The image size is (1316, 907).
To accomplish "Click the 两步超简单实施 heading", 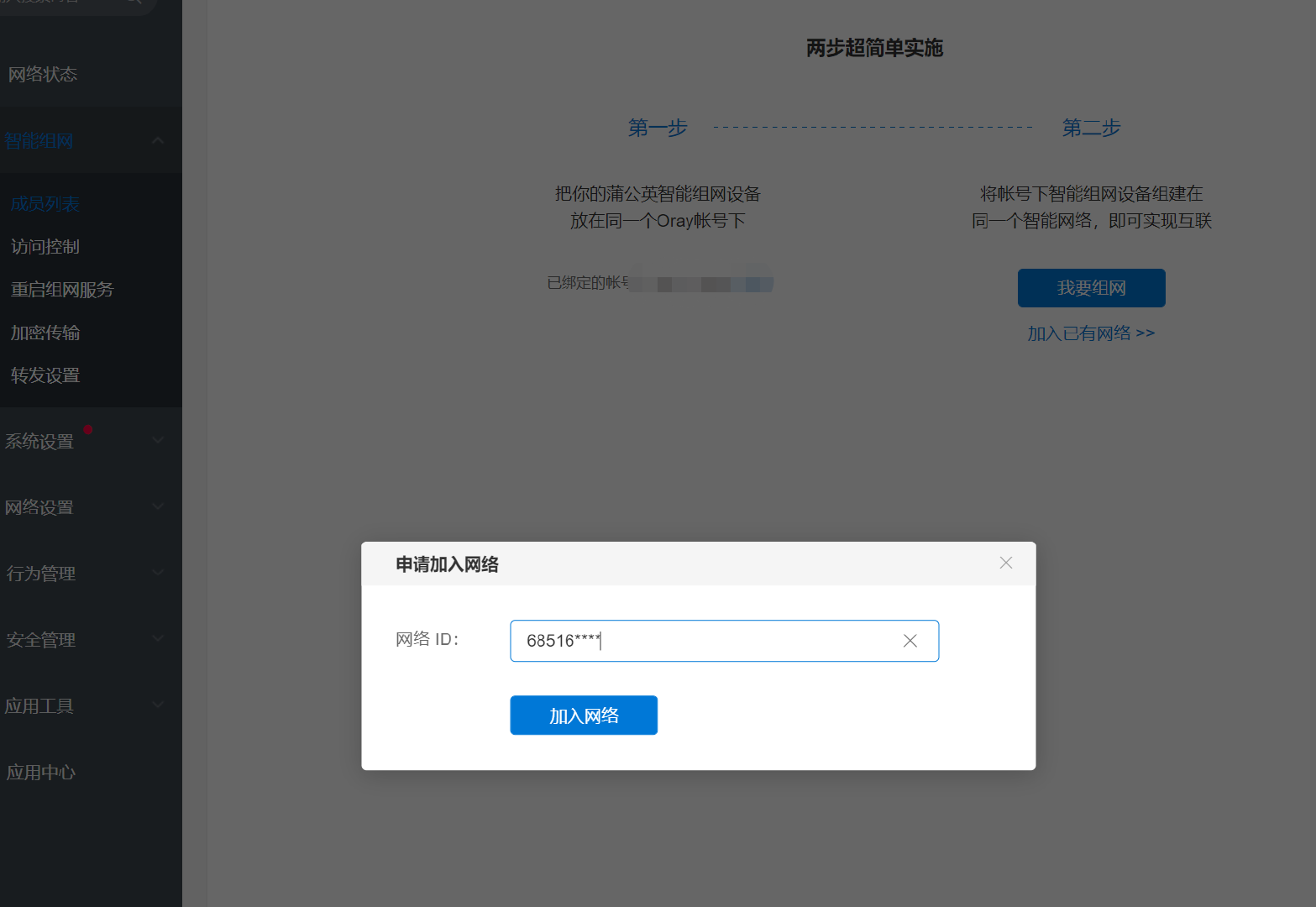I will 874,48.
